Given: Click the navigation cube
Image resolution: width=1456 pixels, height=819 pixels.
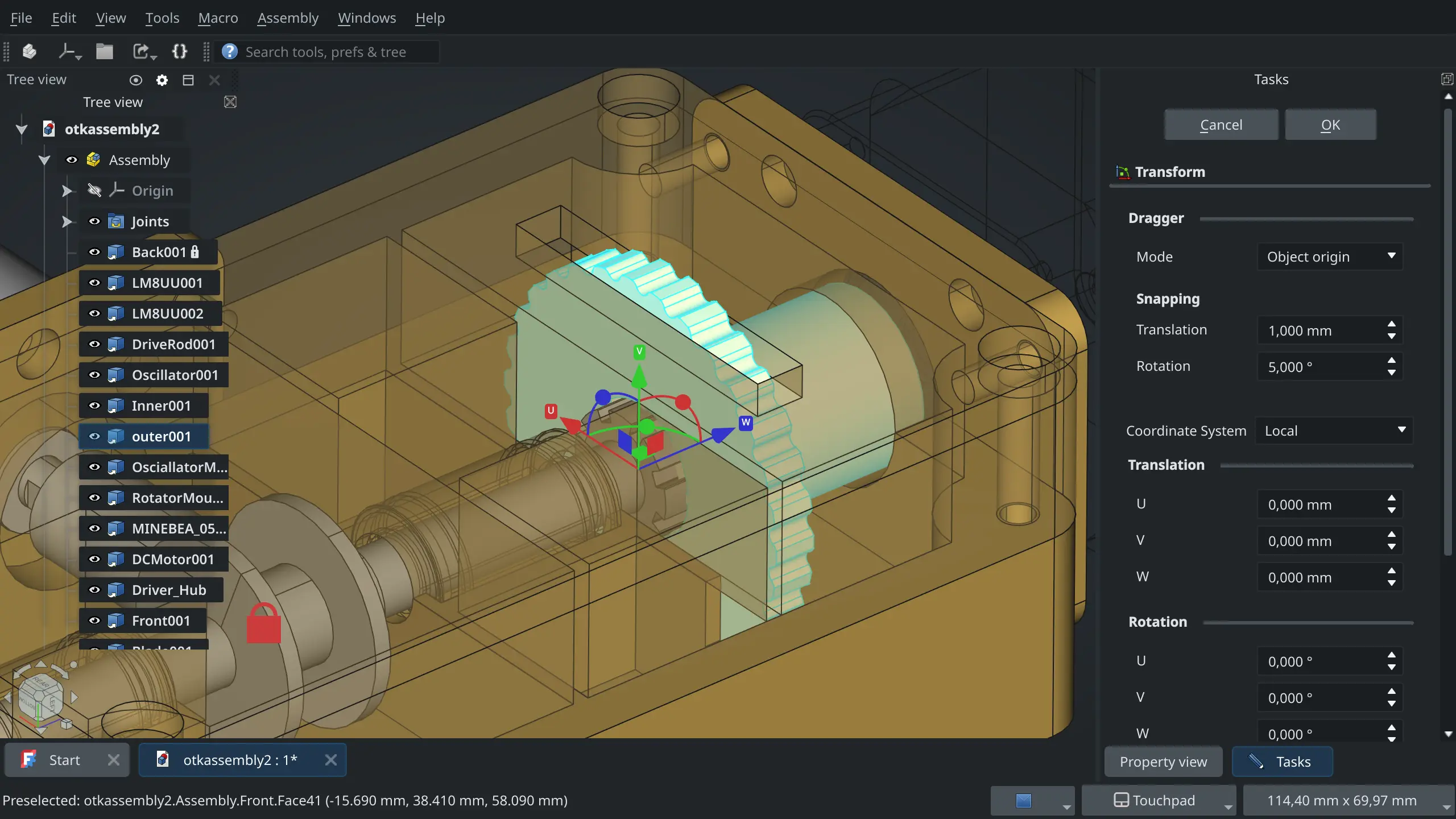Looking at the screenshot, I should pos(41,696).
